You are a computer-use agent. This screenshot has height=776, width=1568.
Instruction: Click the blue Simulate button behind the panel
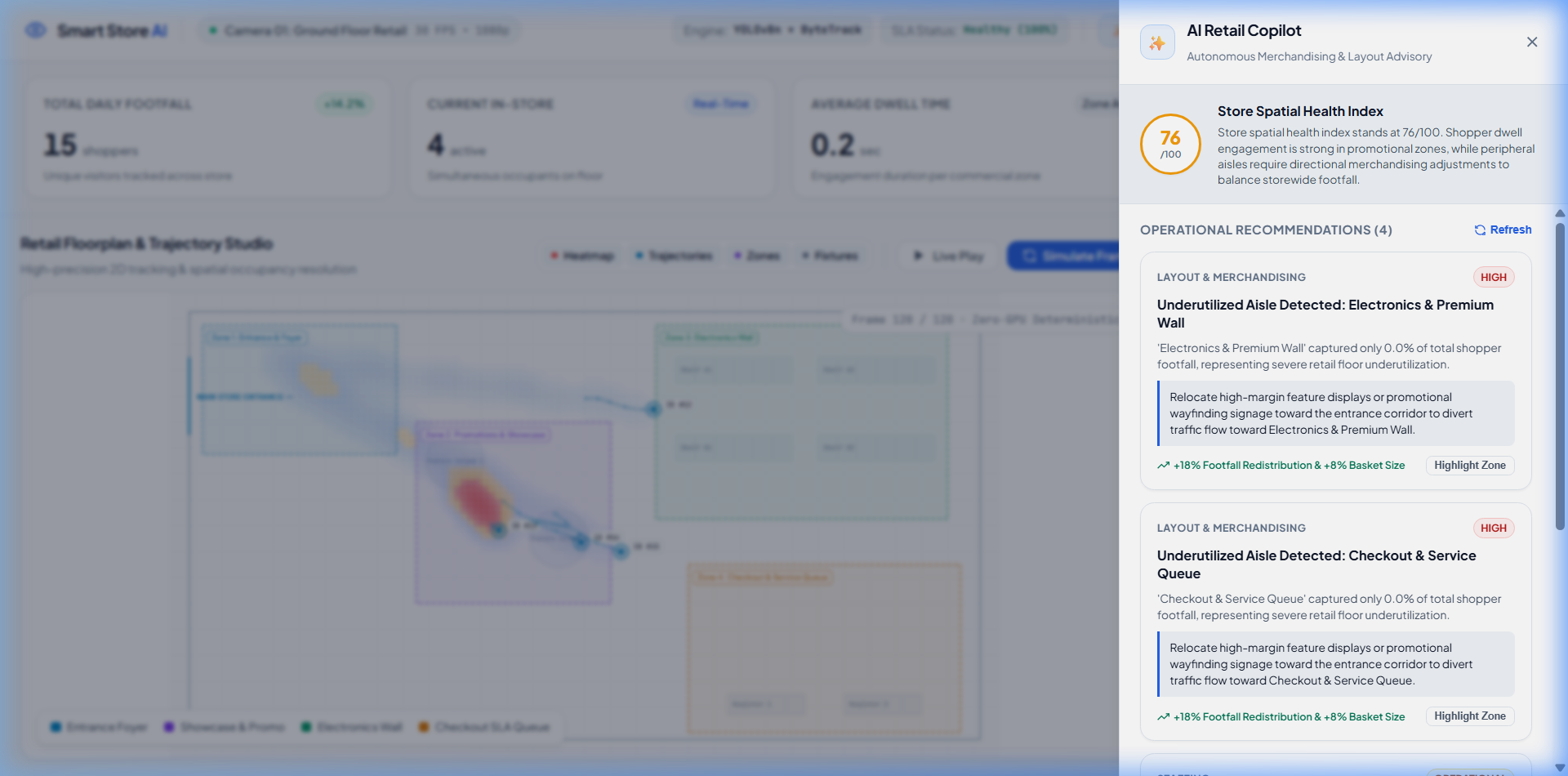(x=1062, y=256)
